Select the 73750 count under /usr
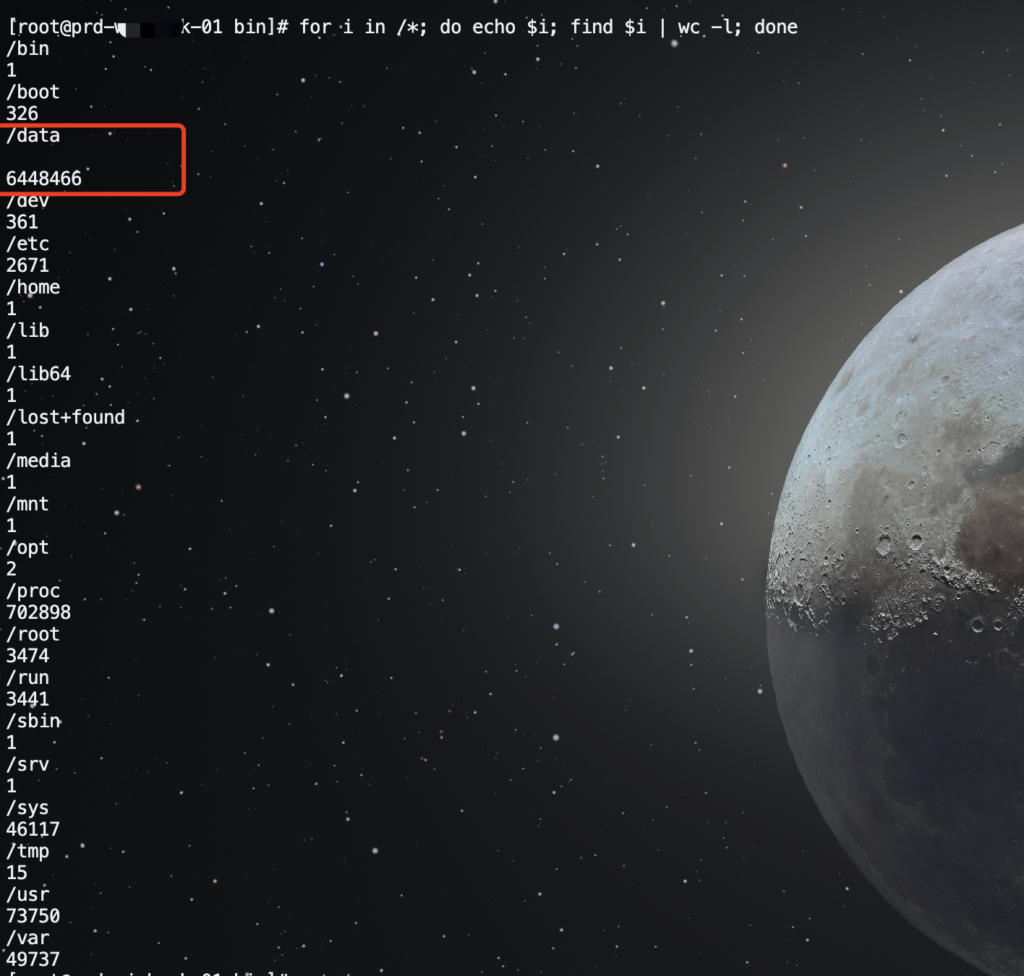 point(33,916)
